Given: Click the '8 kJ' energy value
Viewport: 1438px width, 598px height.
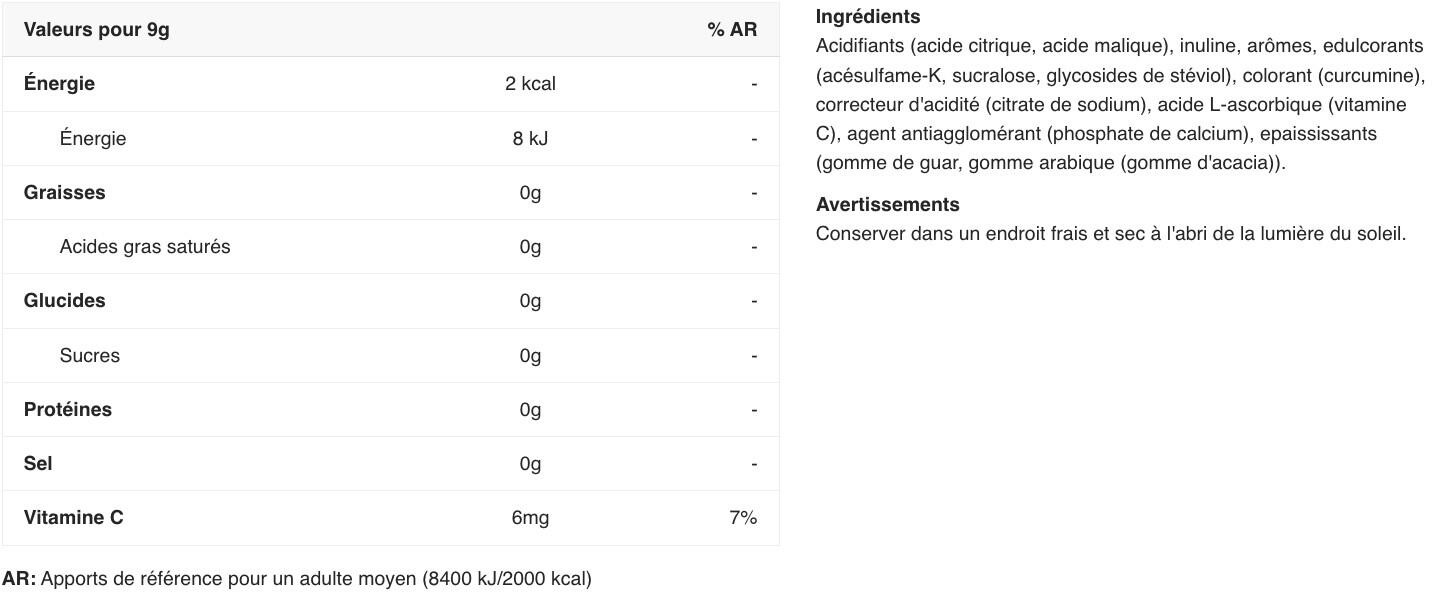Looking at the screenshot, I should [530, 139].
